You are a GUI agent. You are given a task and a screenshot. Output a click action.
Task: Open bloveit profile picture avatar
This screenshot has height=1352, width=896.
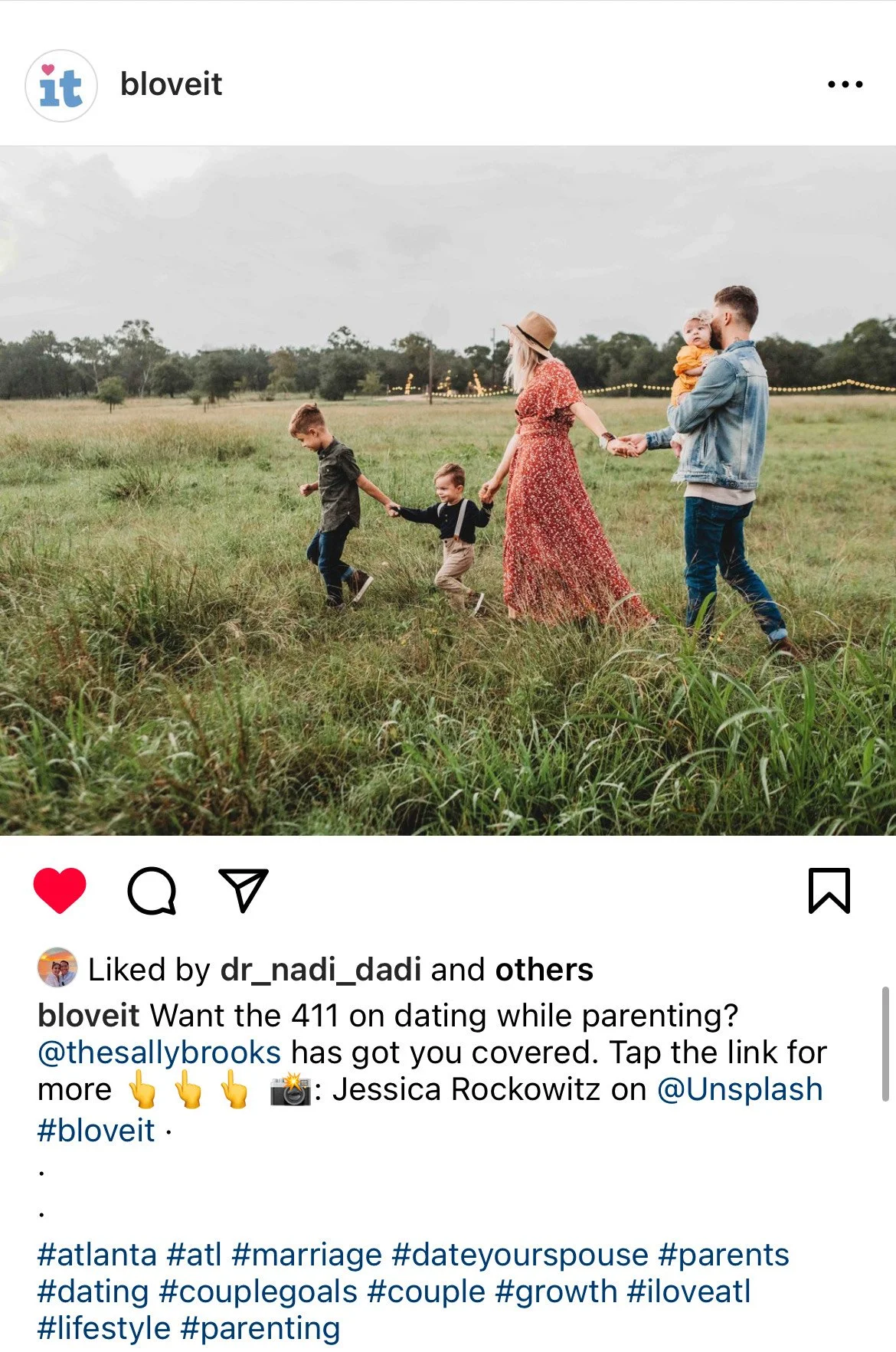pyautogui.click(x=60, y=85)
